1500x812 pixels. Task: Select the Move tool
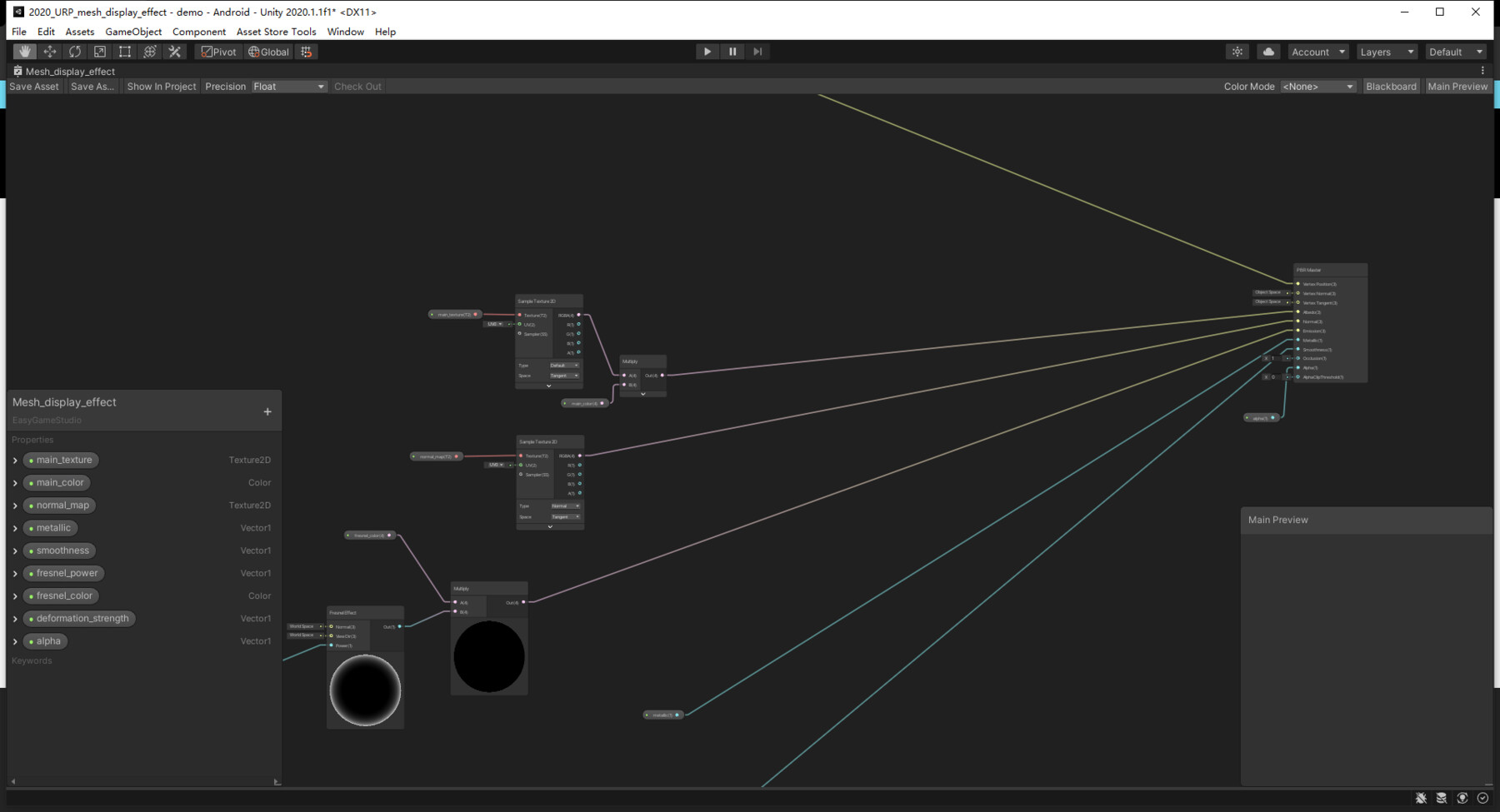[49, 51]
